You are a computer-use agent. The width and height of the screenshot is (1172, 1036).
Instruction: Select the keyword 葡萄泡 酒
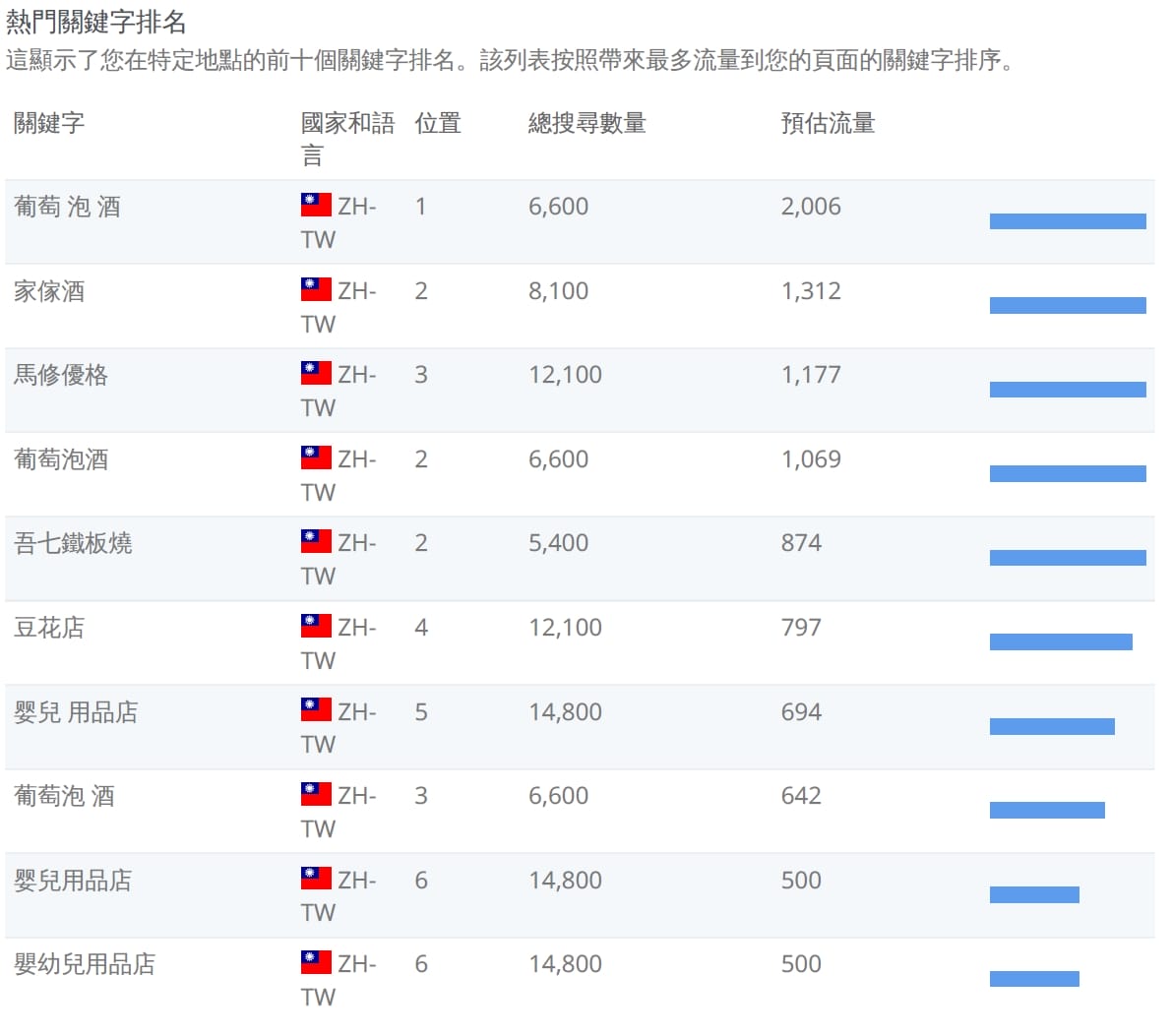coord(64,796)
